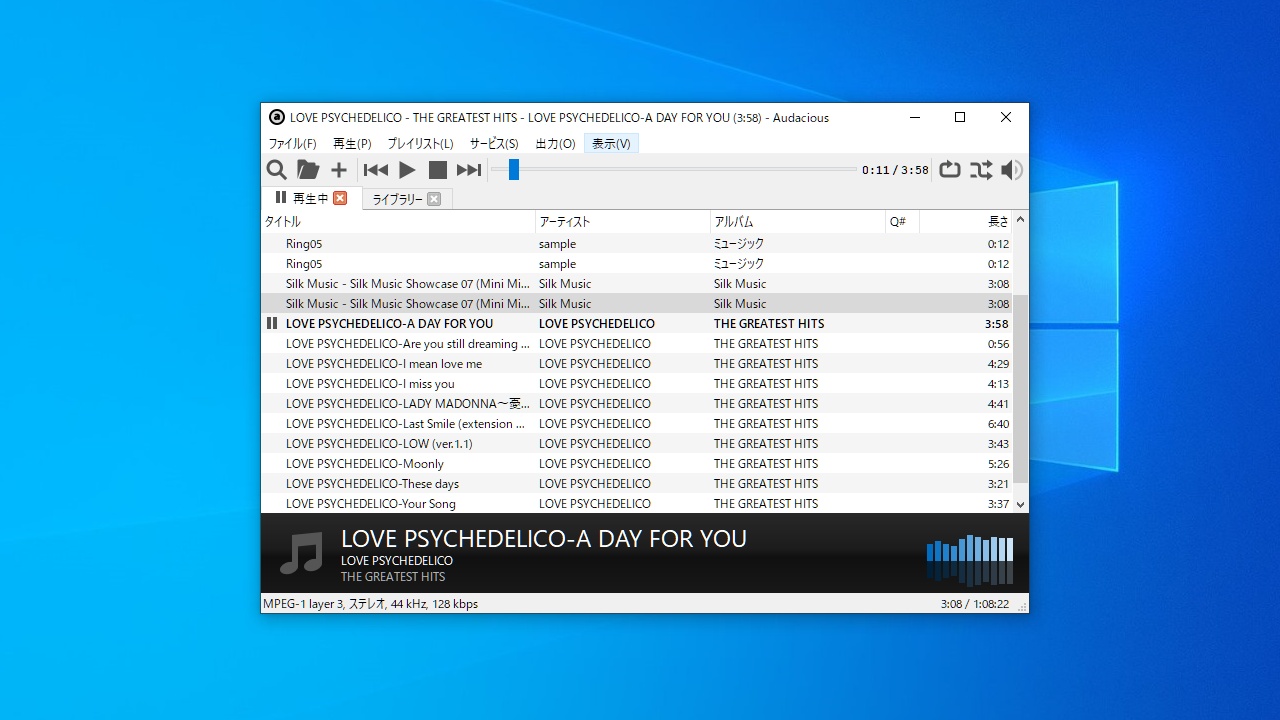This screenshot has width=1280, height=720.
Task: Select the highlighted Silk Music Showcase 07 row
Action: point(637,304)
